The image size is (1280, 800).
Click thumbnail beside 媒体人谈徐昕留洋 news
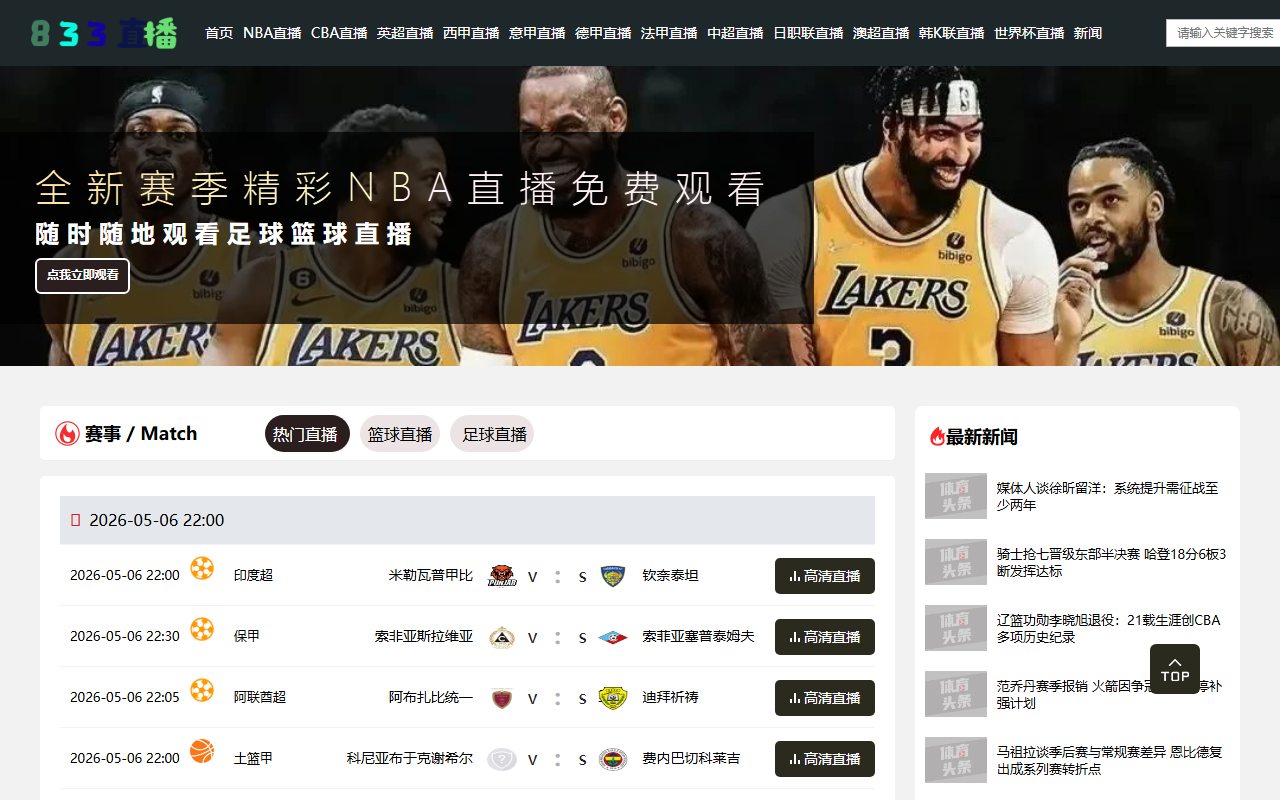tap(956, 496)
